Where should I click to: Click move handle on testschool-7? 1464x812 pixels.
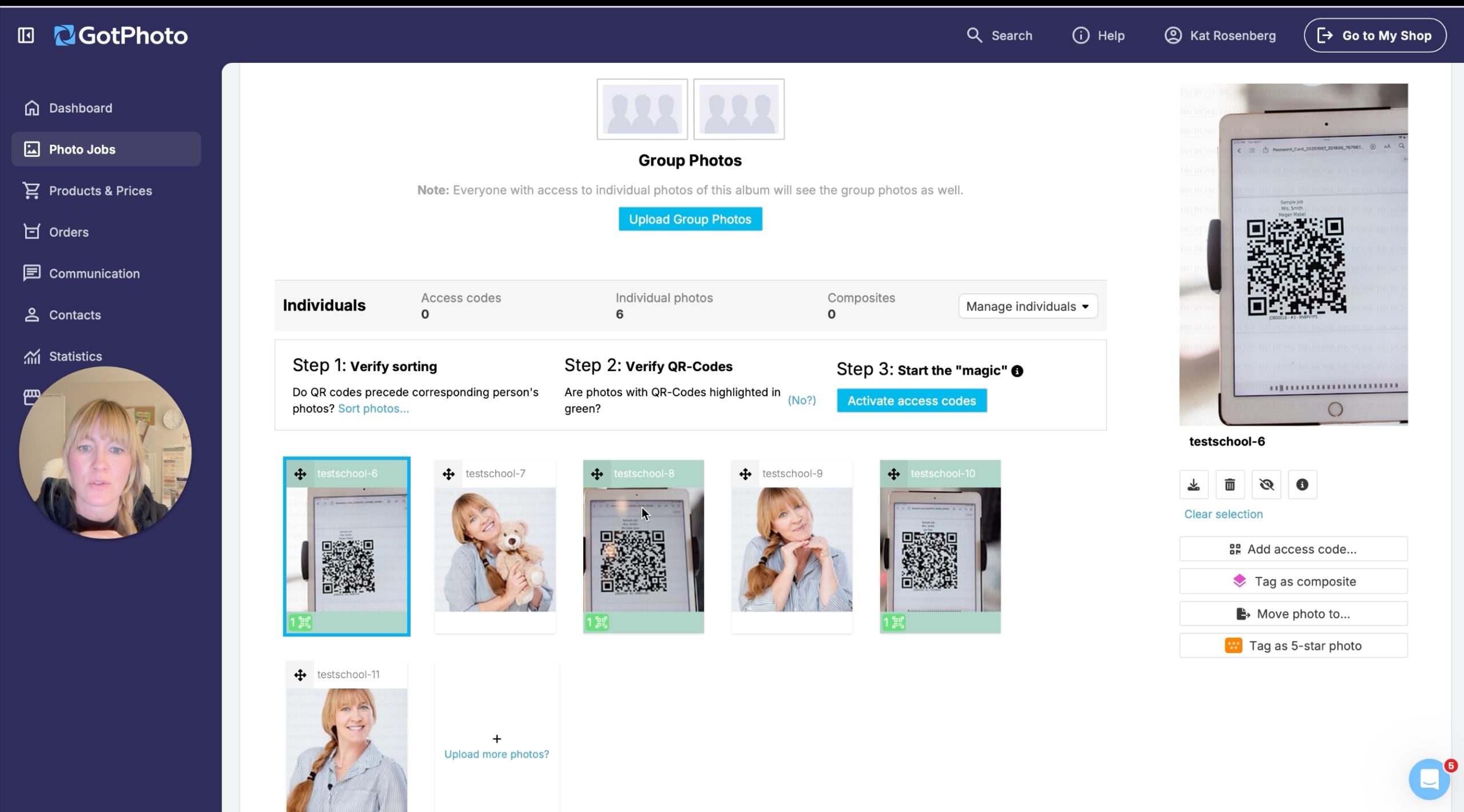448,474
